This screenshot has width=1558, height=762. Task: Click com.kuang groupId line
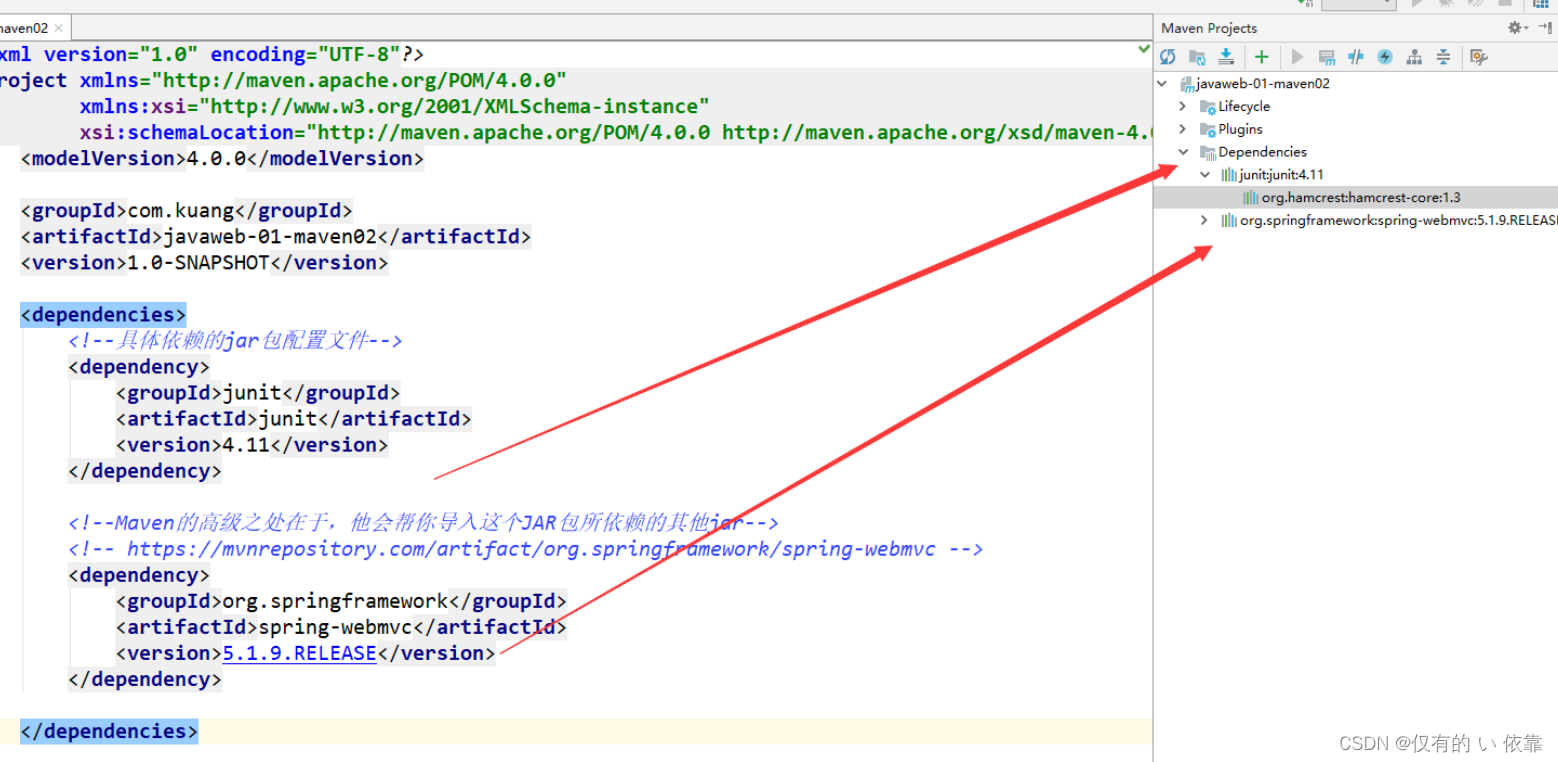(186, 210)
